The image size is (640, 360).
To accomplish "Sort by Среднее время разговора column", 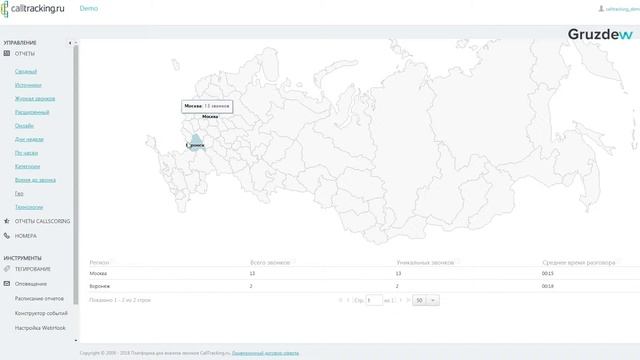I will point(578,262).
